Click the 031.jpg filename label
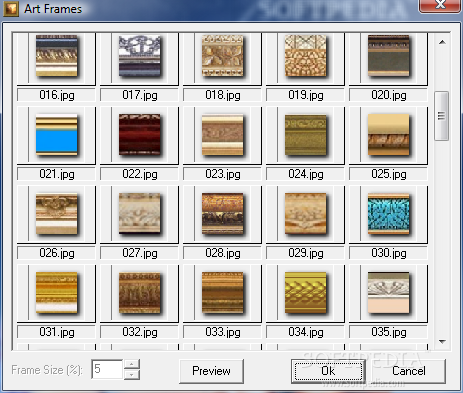The image size is (463, 393). pos(56,332)
